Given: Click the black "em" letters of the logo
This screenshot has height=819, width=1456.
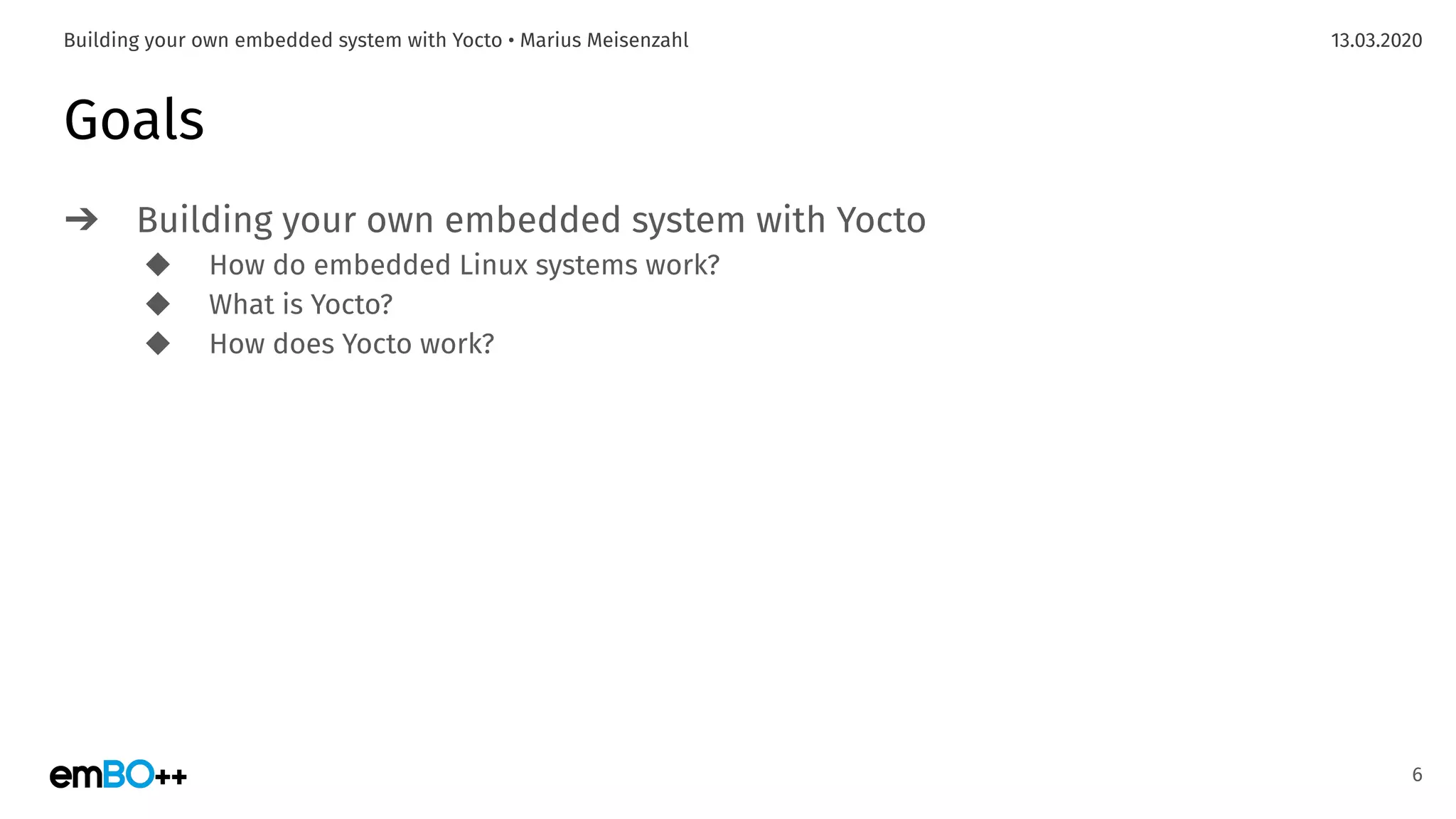Looking at the screenshot, I should [76, 776].
